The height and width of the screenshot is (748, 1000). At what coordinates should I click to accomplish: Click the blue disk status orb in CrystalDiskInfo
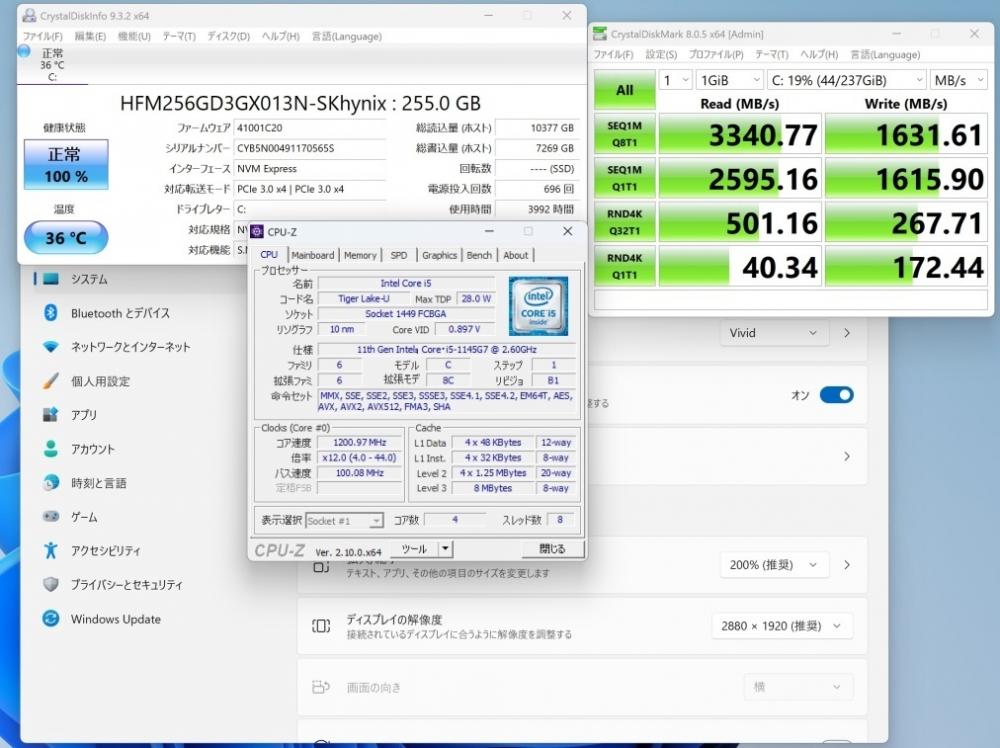[24, 51]
